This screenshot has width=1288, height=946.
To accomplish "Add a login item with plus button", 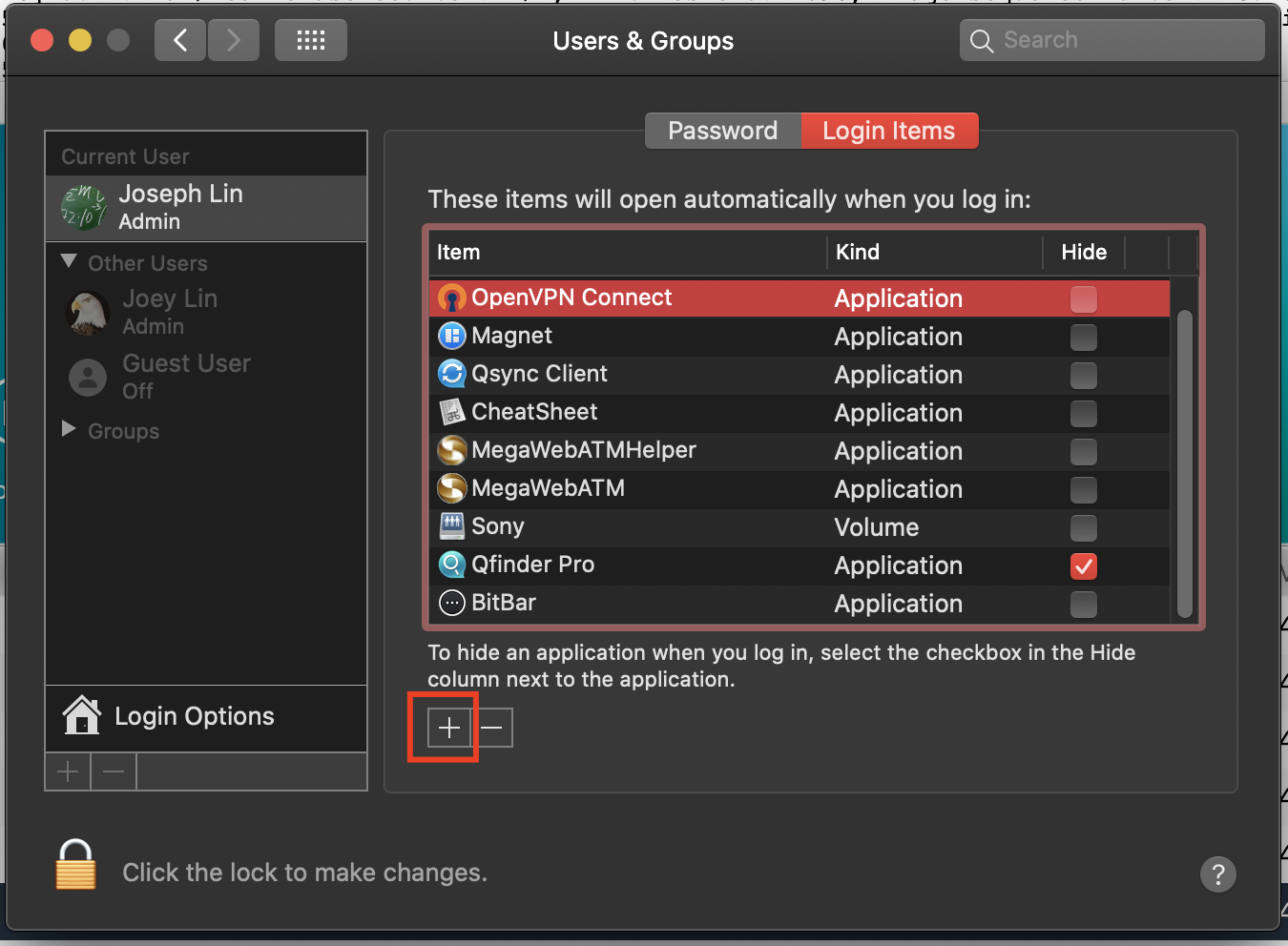I will pos(449,728).
